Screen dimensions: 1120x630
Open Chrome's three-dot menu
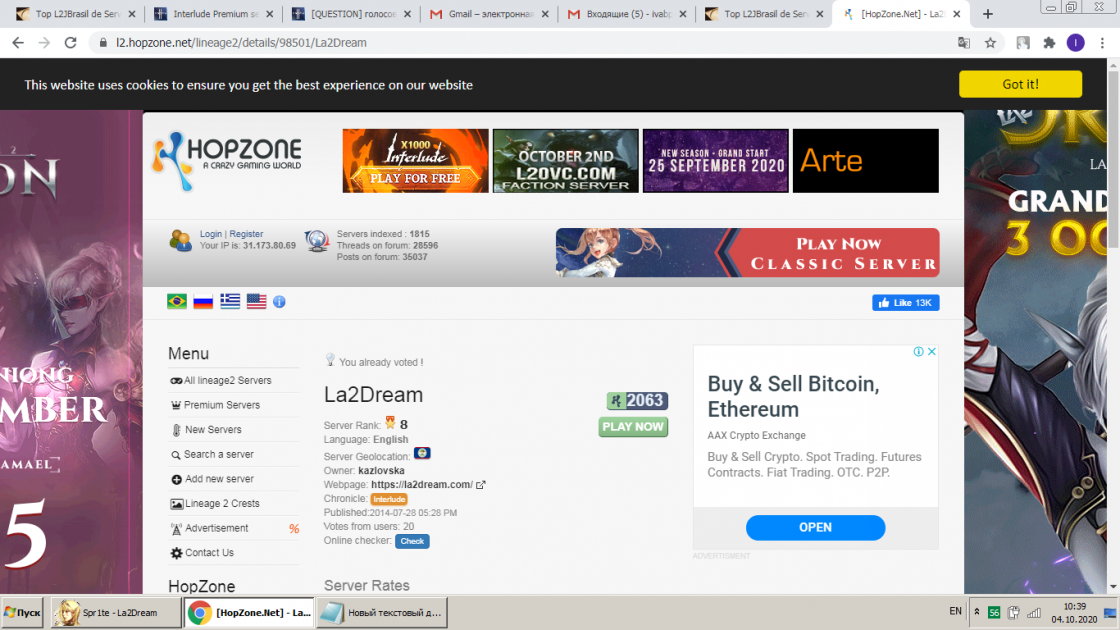click(x=1101, y=43)
